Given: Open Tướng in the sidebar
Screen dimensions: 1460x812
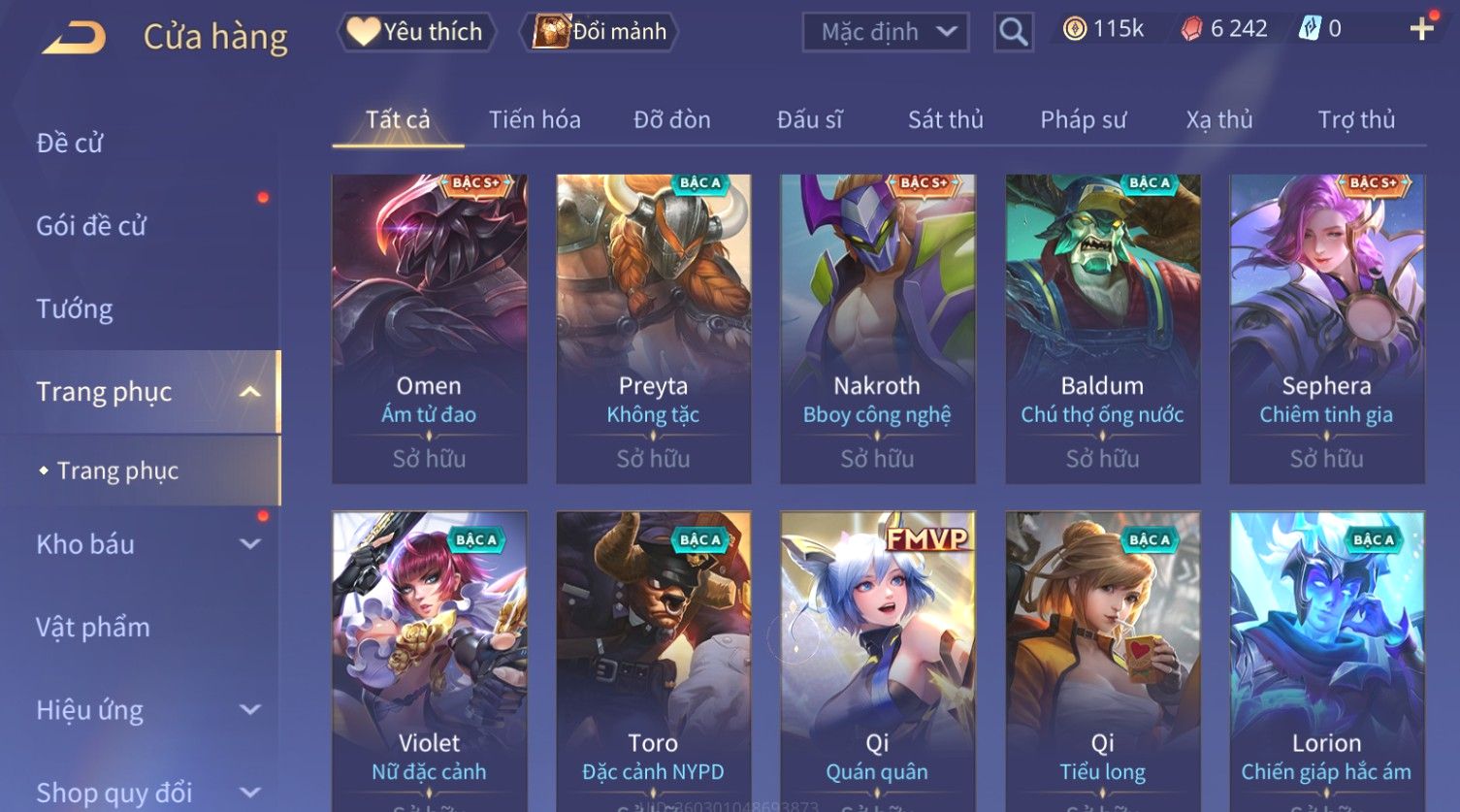Looking at the screenshot, I should pyautogui.click(x=75, y=309).
